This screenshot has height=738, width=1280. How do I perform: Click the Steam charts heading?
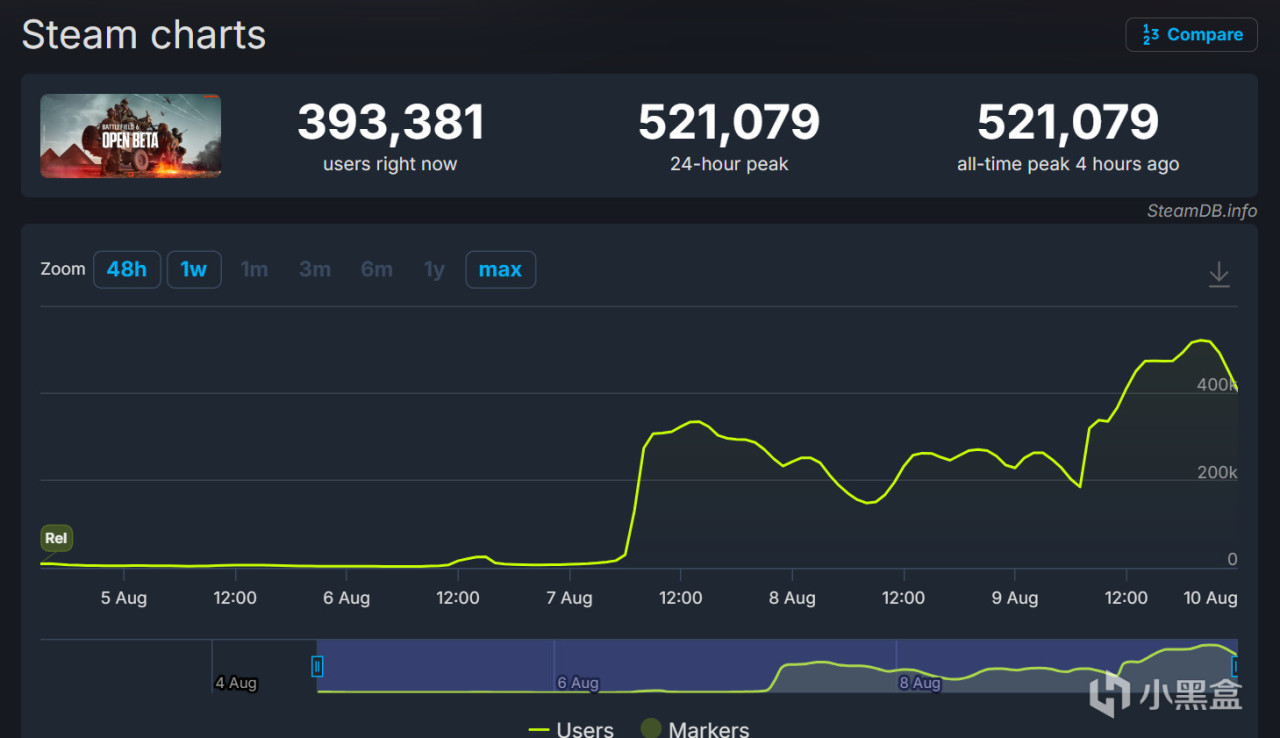coord(144,35)
